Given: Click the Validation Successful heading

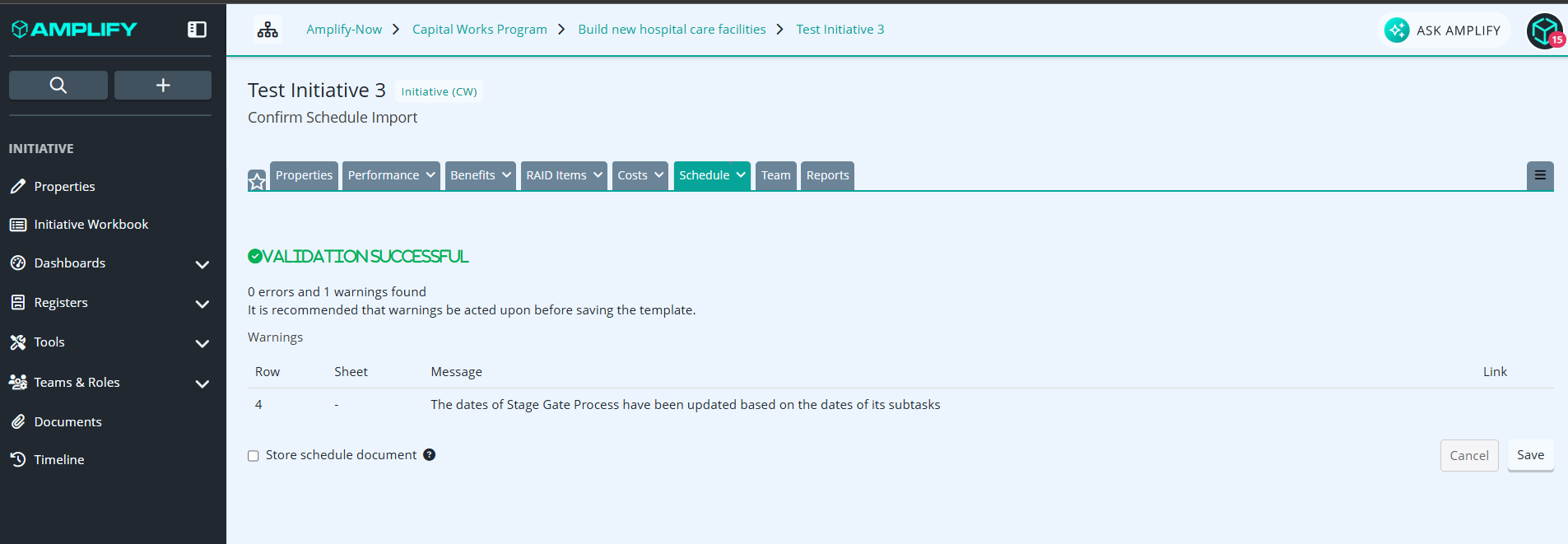Looking at the screenshot, I should [x=358, y=257].
